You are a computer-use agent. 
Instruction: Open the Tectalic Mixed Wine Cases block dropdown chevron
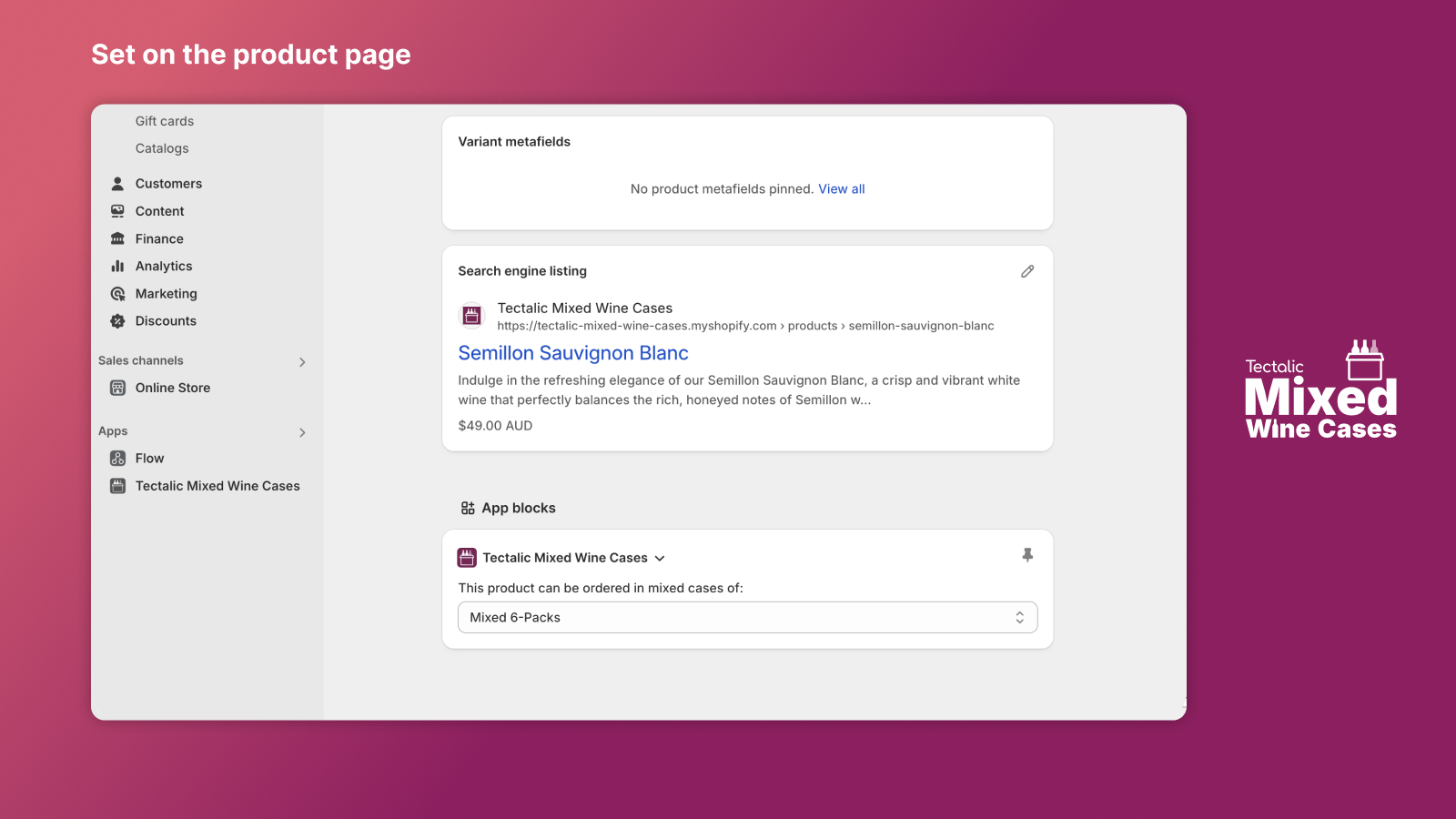[x=660, y=559]
